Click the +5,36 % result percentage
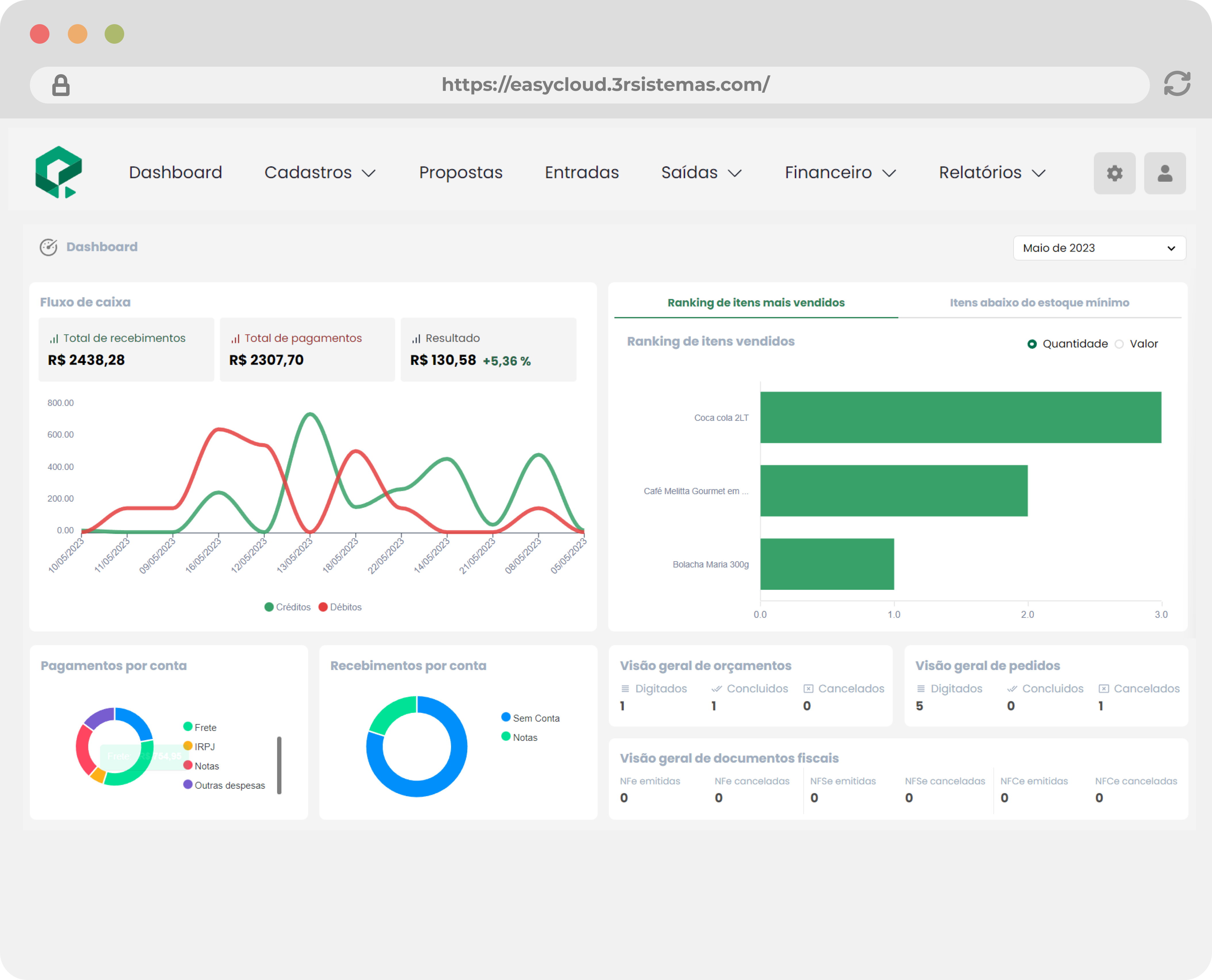The width and height of the screenshot is (1212, 980). tap(506, 361)
